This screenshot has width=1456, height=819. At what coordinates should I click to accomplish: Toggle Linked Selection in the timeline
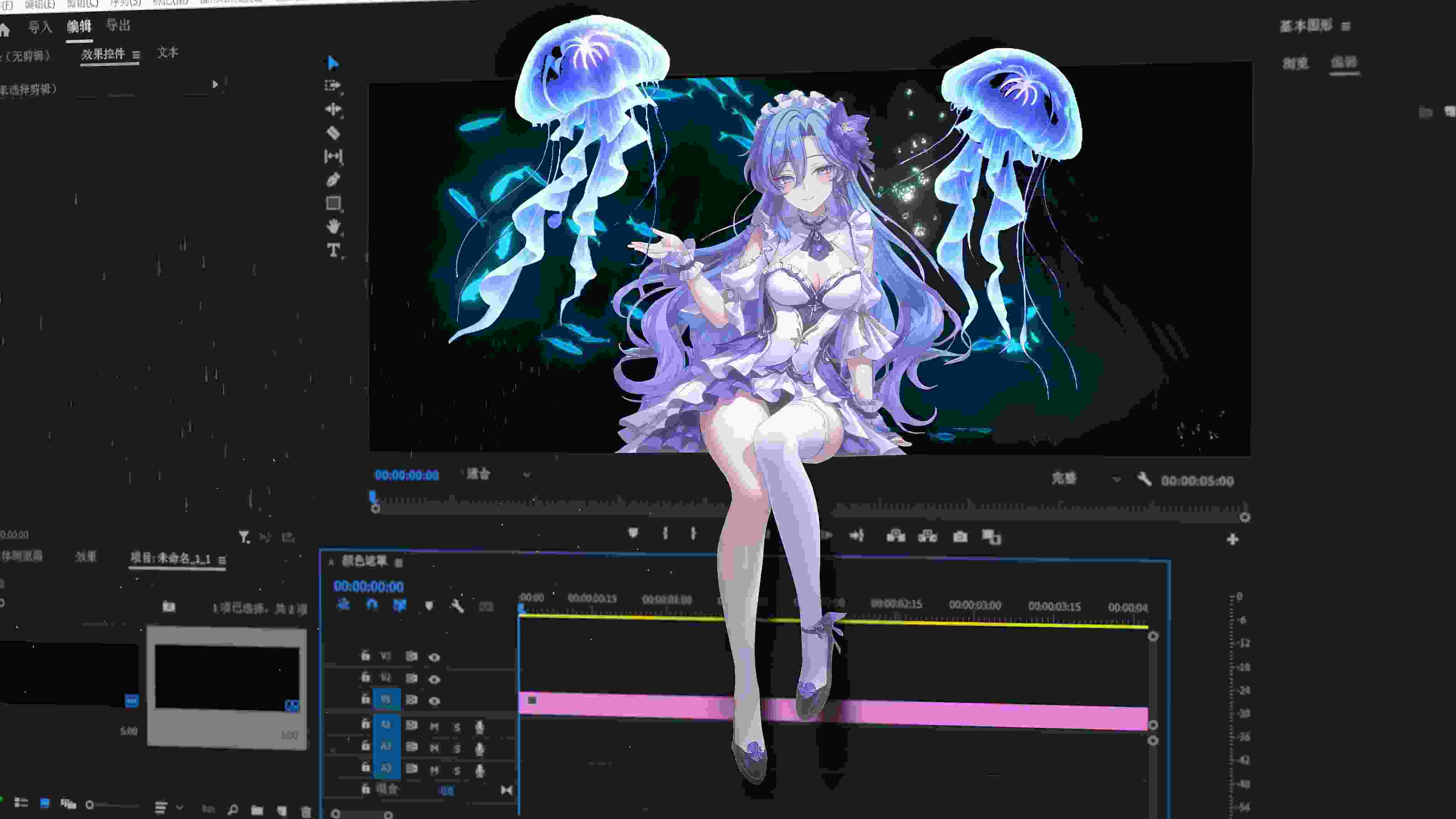pyautogui.click(x=400, y=605)
